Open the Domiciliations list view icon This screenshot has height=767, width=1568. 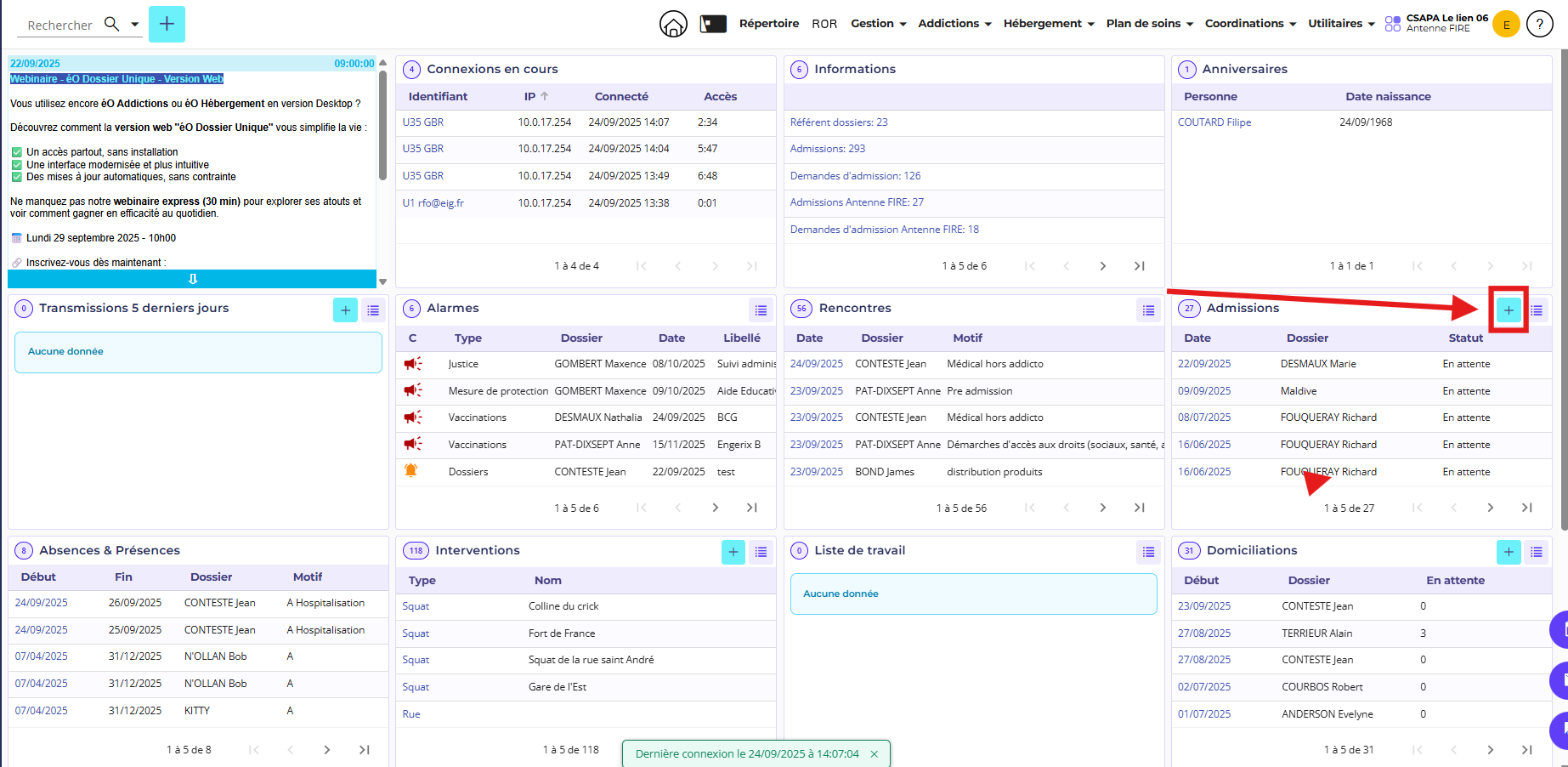tap(1536, 552)
